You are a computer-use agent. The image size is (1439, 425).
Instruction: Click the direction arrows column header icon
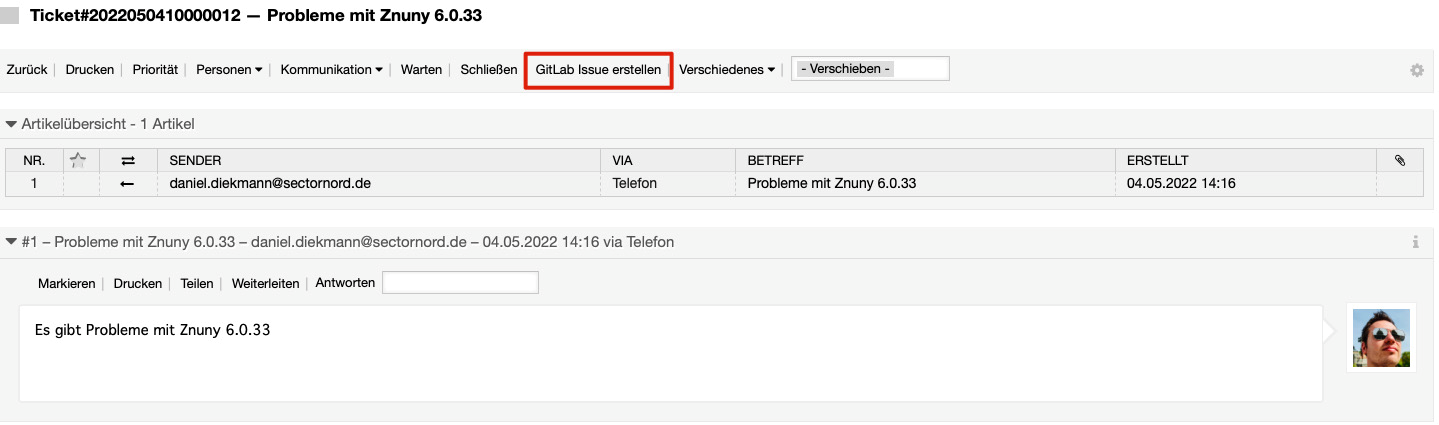point(127,160)
